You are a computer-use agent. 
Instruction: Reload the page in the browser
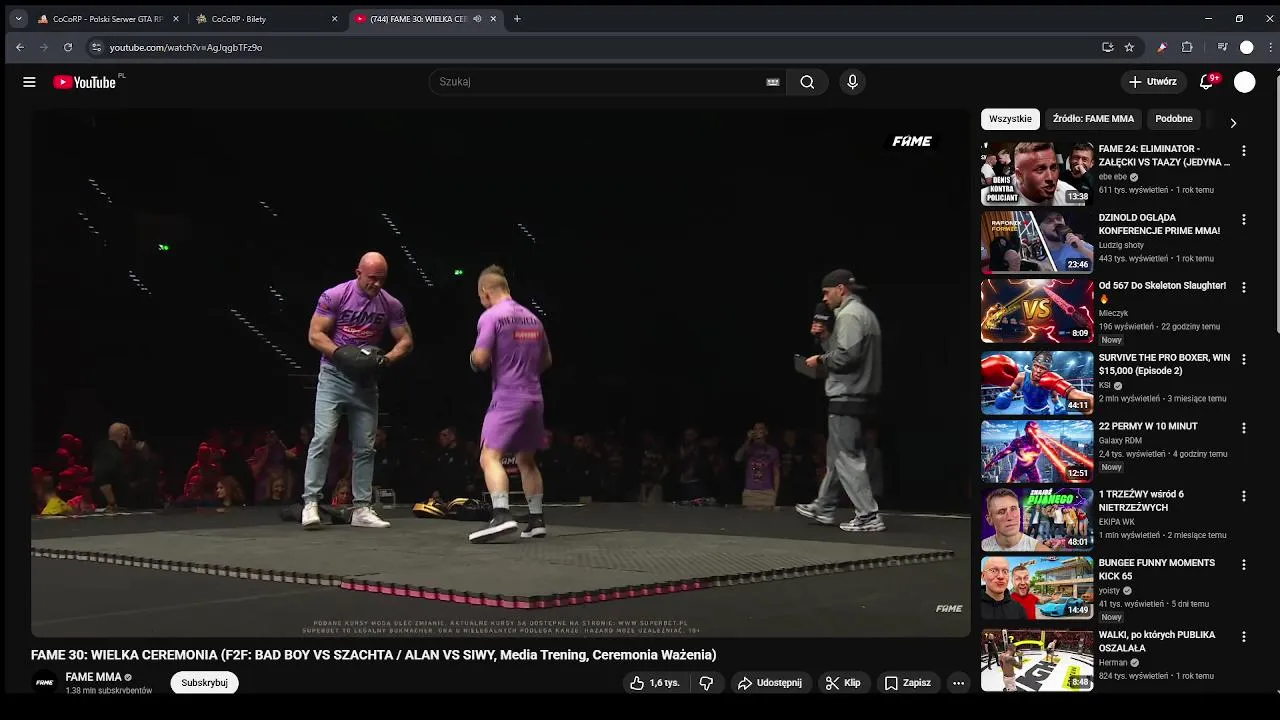(68, 47)
